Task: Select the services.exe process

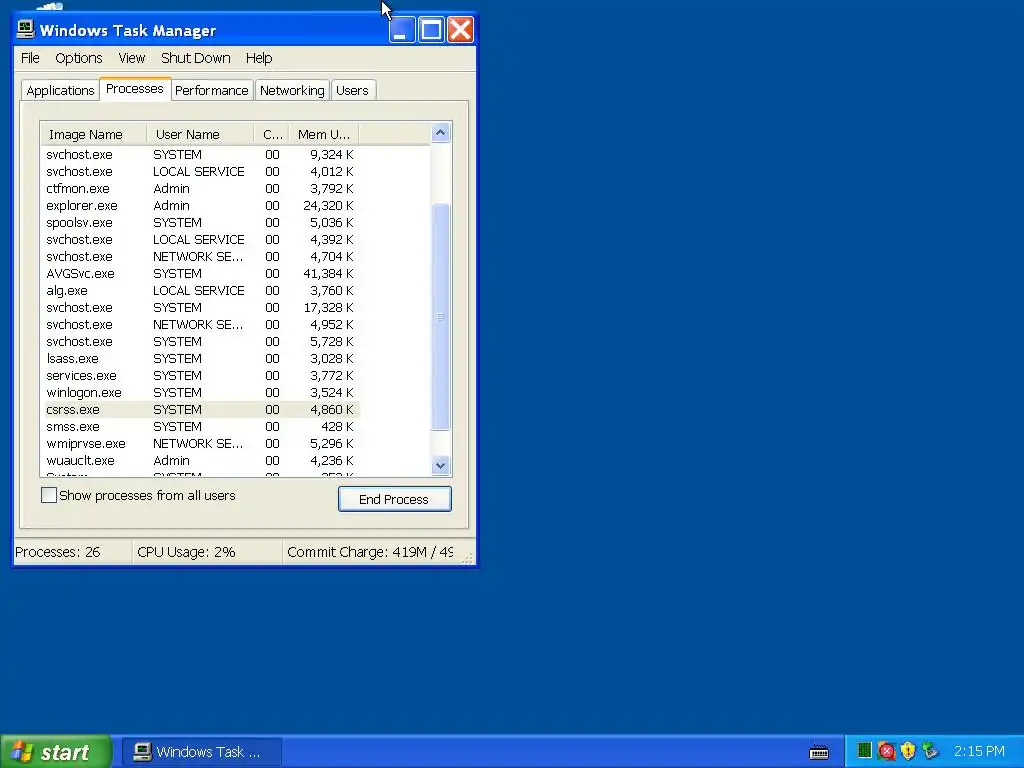Action: click(x=200, y=376)
